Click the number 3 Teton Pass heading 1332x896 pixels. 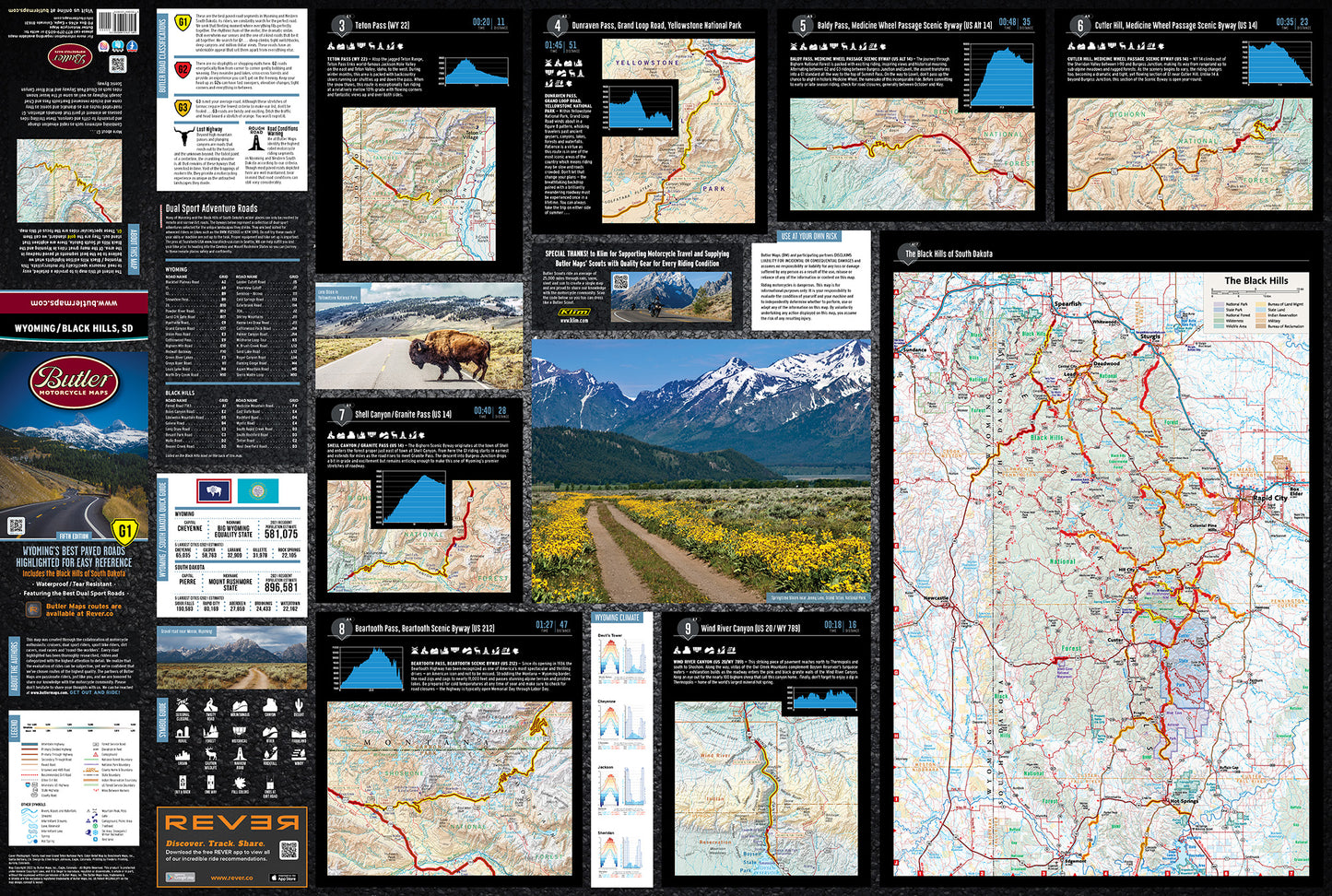click(x=341, y=26)
